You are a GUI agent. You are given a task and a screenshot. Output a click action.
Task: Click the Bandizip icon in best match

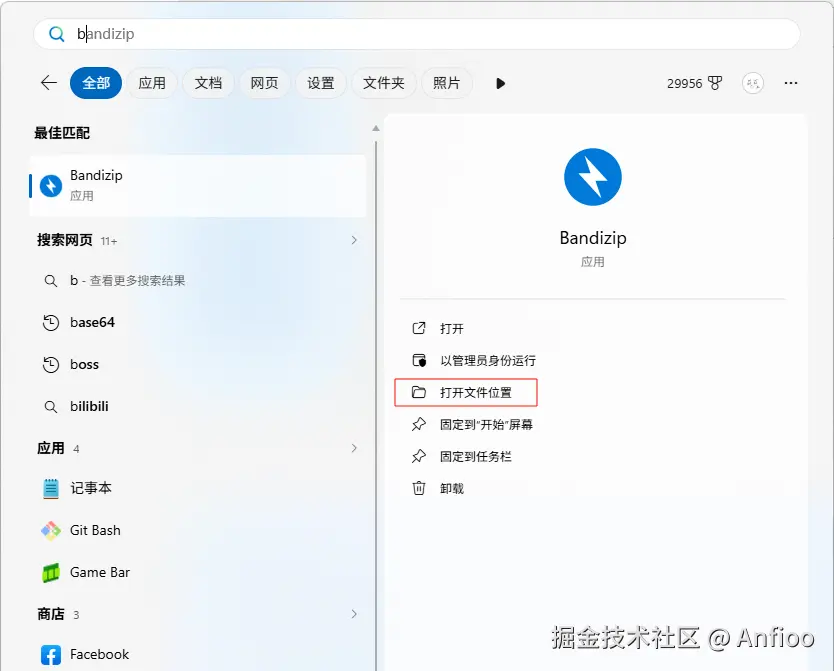click(x=51, y=186)
